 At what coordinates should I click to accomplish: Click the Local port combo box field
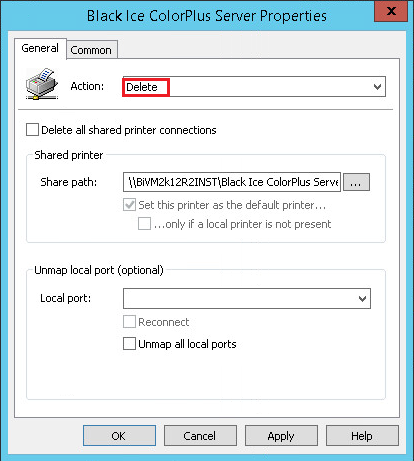(x=247, y=299)
